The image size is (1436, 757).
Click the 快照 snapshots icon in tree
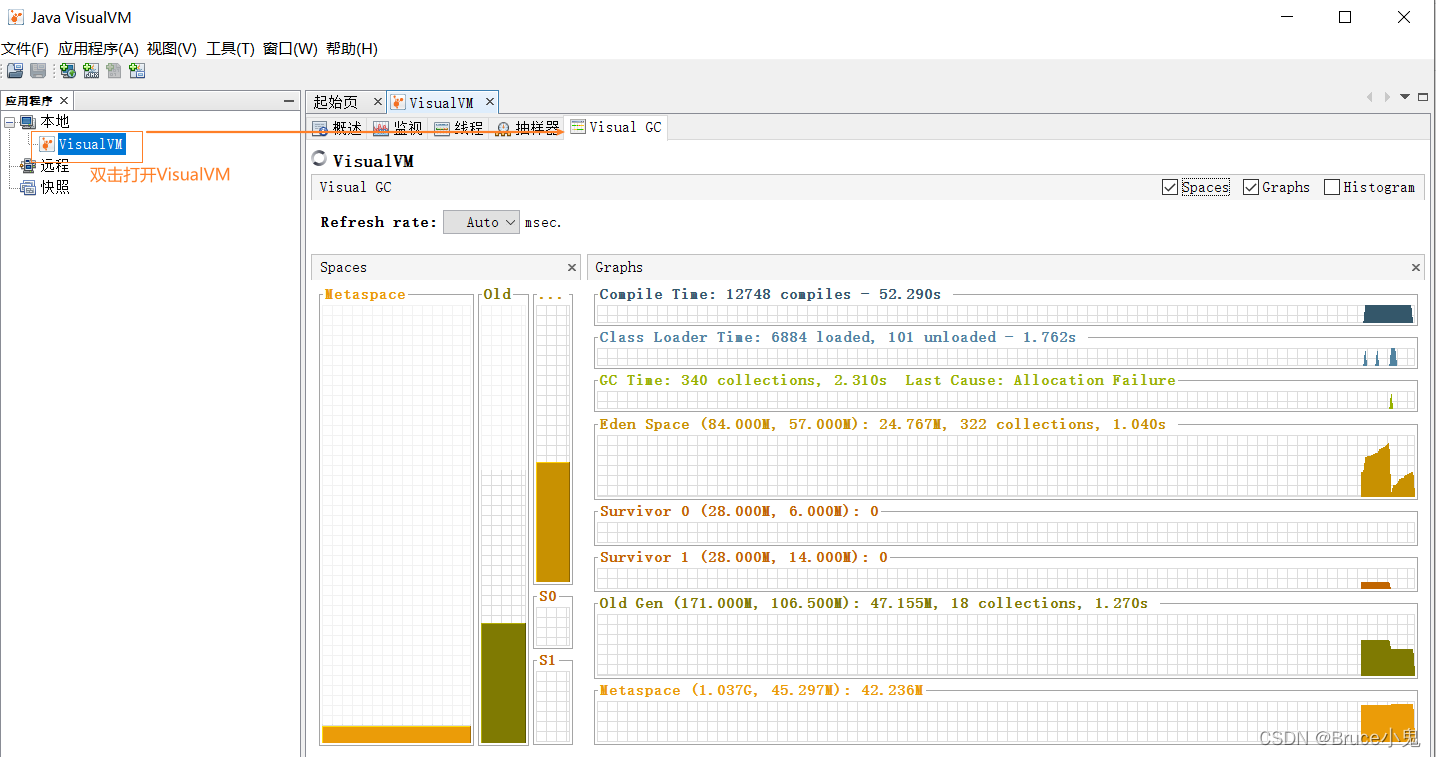(x=28, y=187)
